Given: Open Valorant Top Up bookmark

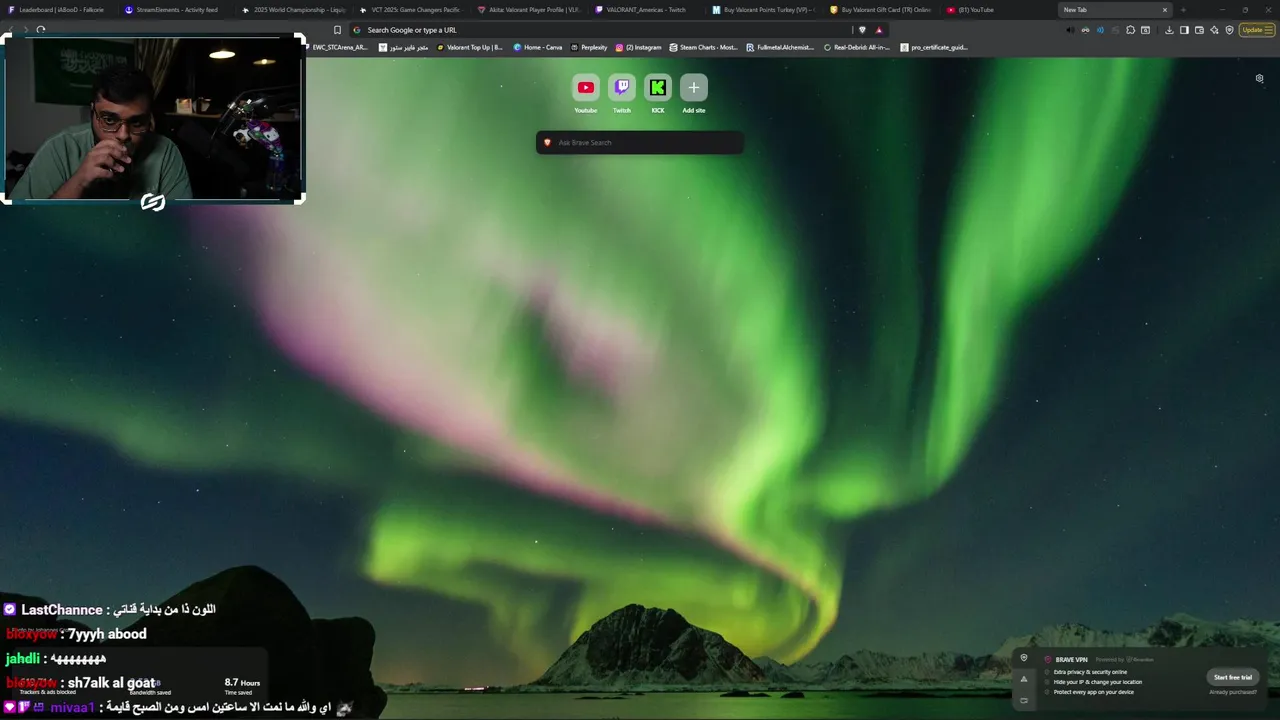Looking at the screenshot, I should tap(470, 47).
